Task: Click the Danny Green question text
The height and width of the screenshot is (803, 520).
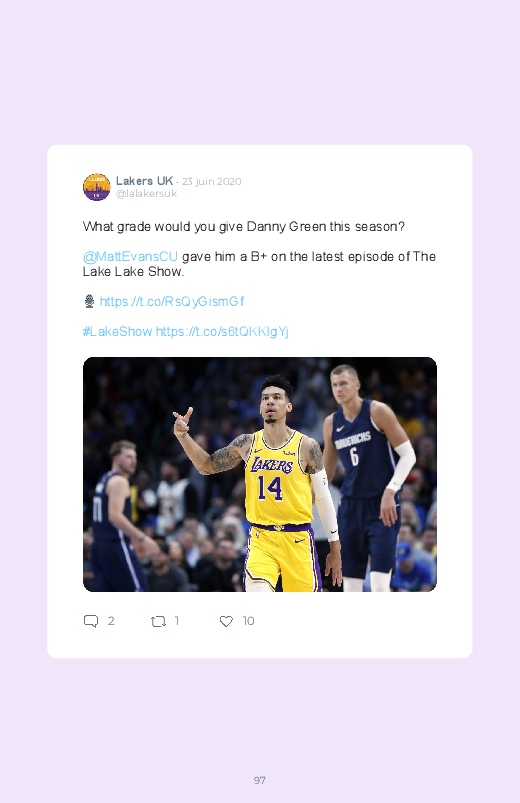Action: point(244,227)
